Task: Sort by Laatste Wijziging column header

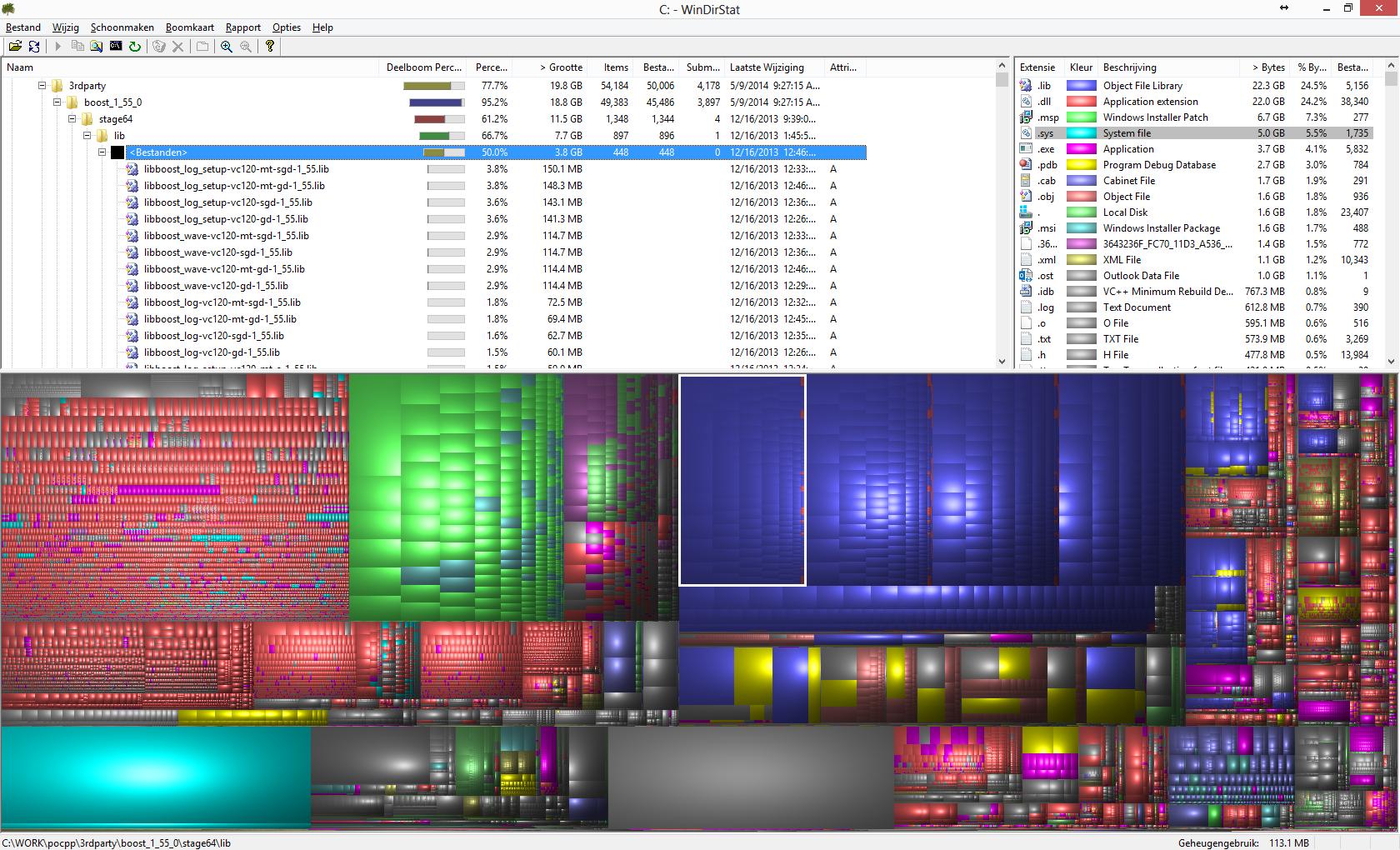Action: click(x=773, y=67)
